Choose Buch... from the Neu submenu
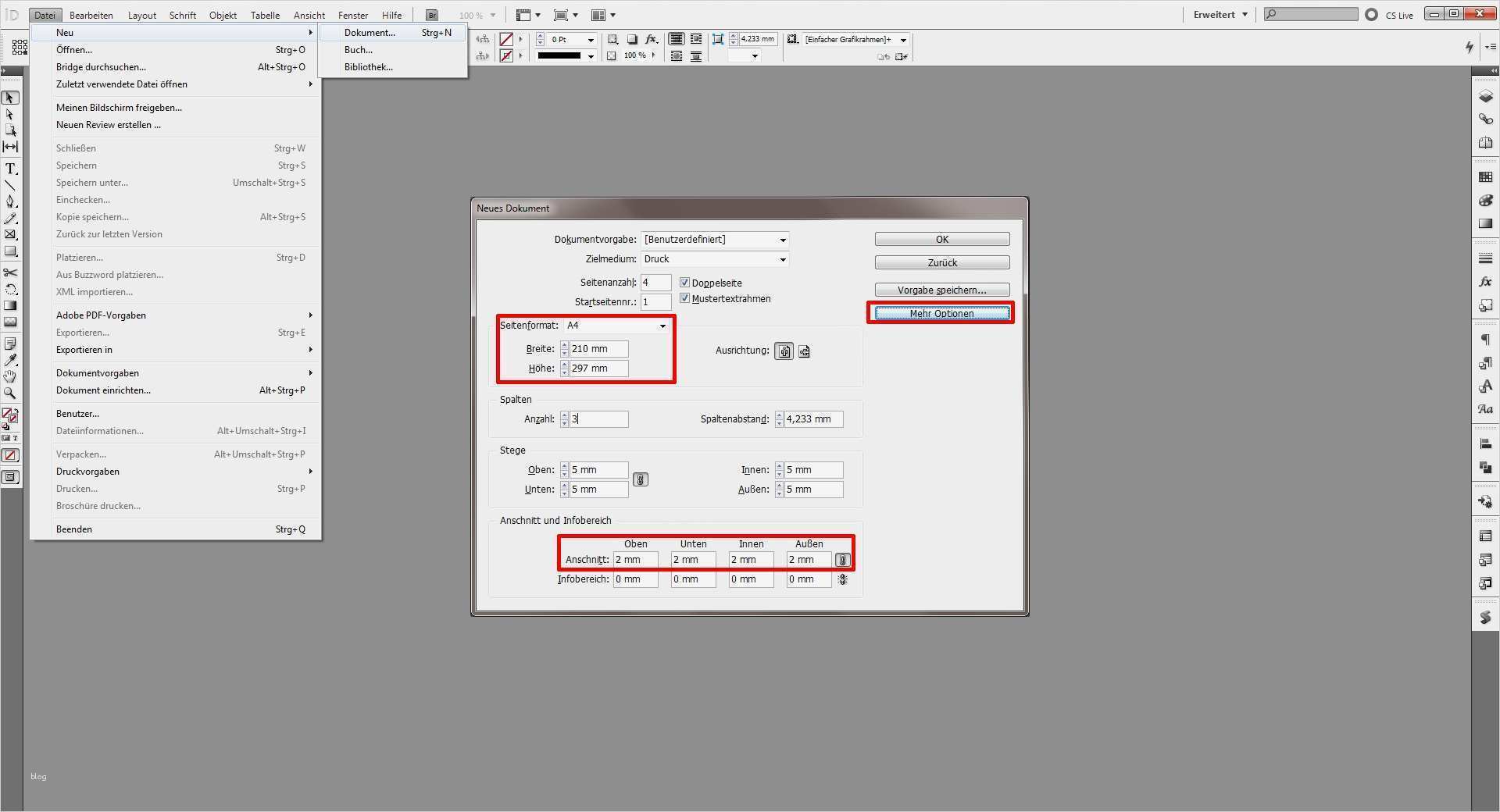Viewport: 1500px width, 812px height. click(359, 49)
